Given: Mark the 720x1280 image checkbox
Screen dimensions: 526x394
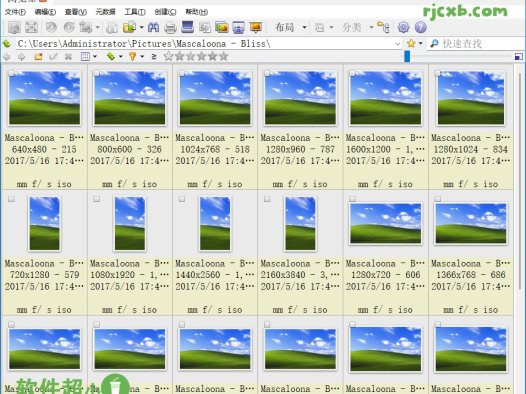Looking at the screenshot, I should 11,199.
